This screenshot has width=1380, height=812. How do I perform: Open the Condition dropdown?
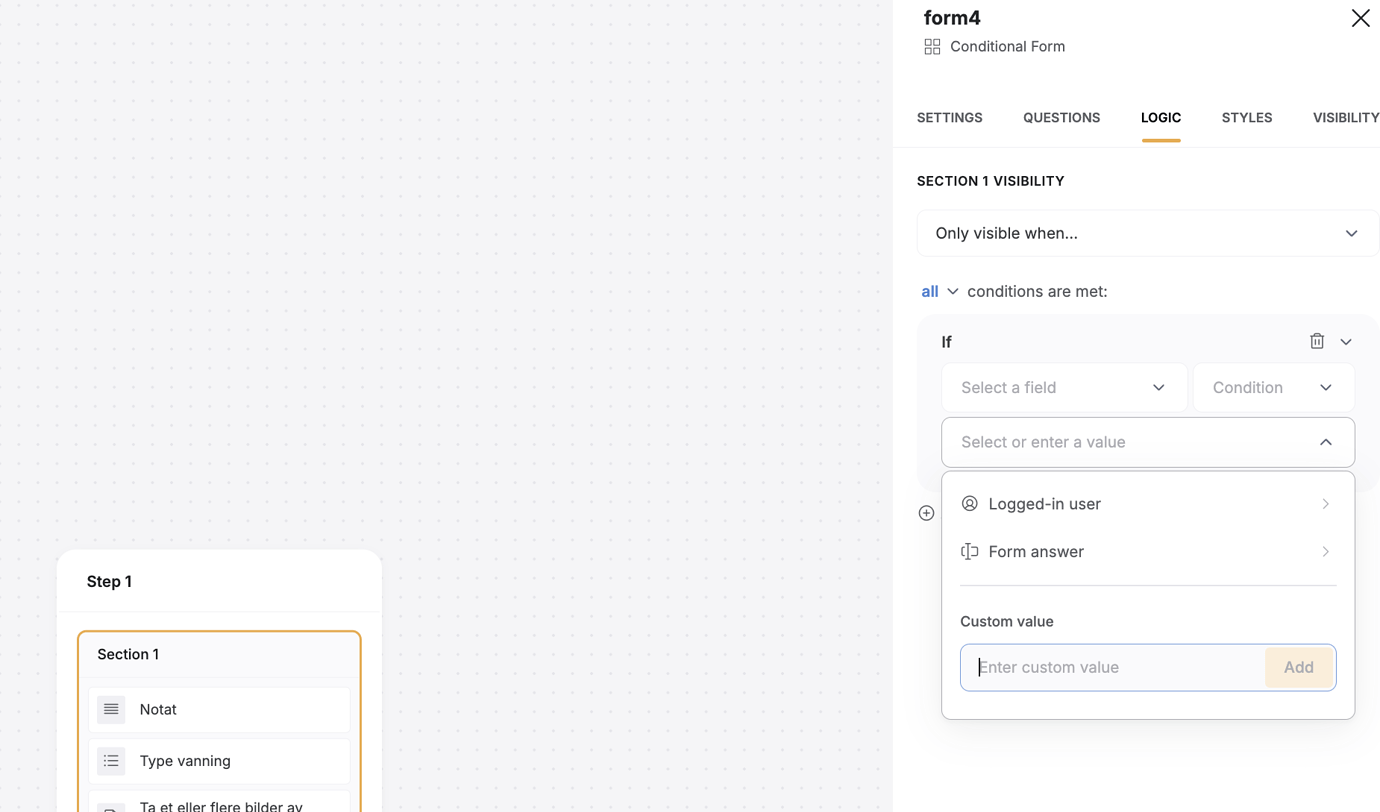click(1273, 387)
